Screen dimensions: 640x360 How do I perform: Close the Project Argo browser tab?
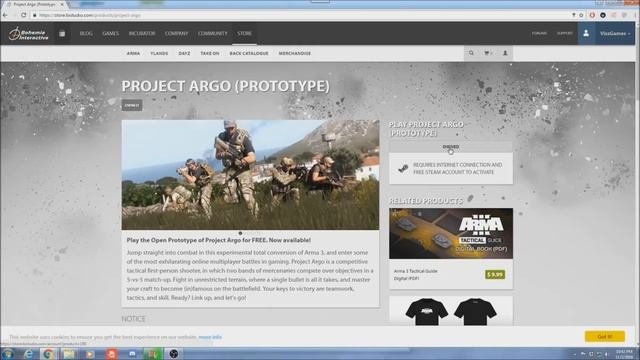point(62,4)
